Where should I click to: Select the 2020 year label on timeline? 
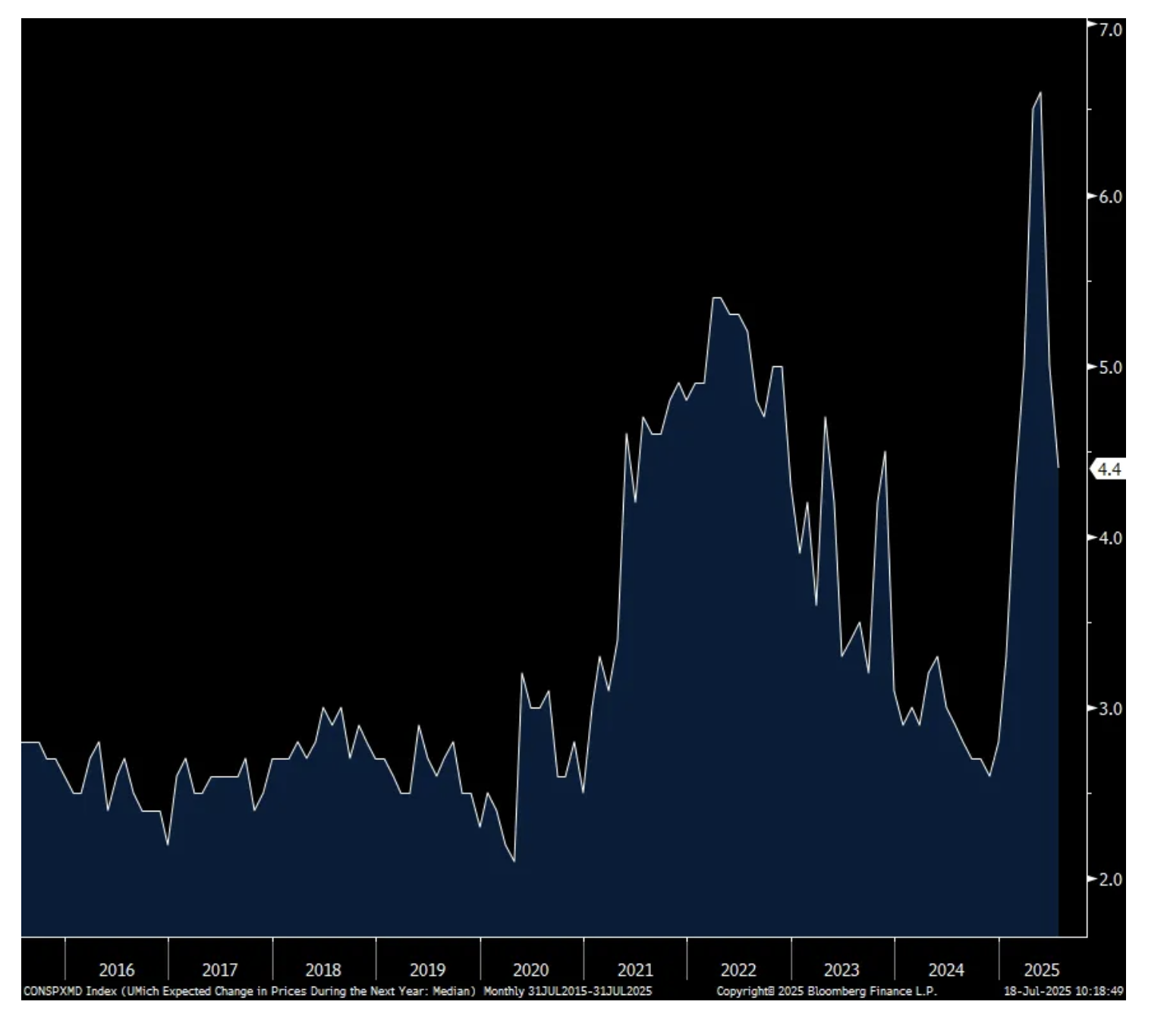point(530,970)
